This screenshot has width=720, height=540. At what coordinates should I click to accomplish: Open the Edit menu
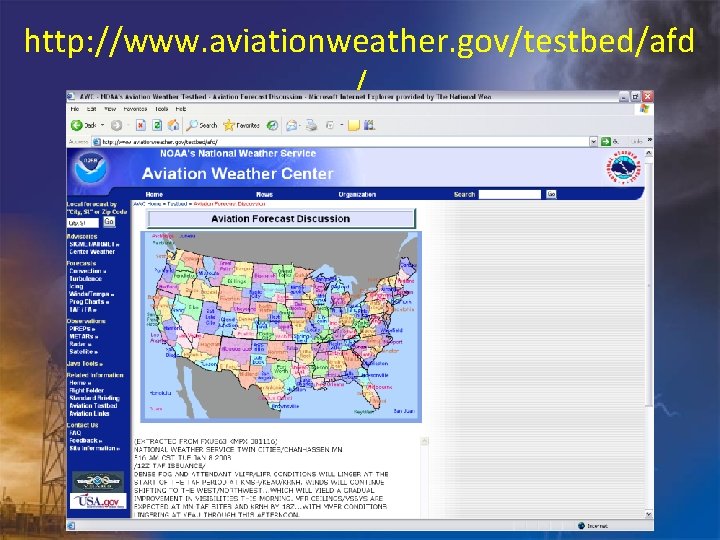click(92, 109)
